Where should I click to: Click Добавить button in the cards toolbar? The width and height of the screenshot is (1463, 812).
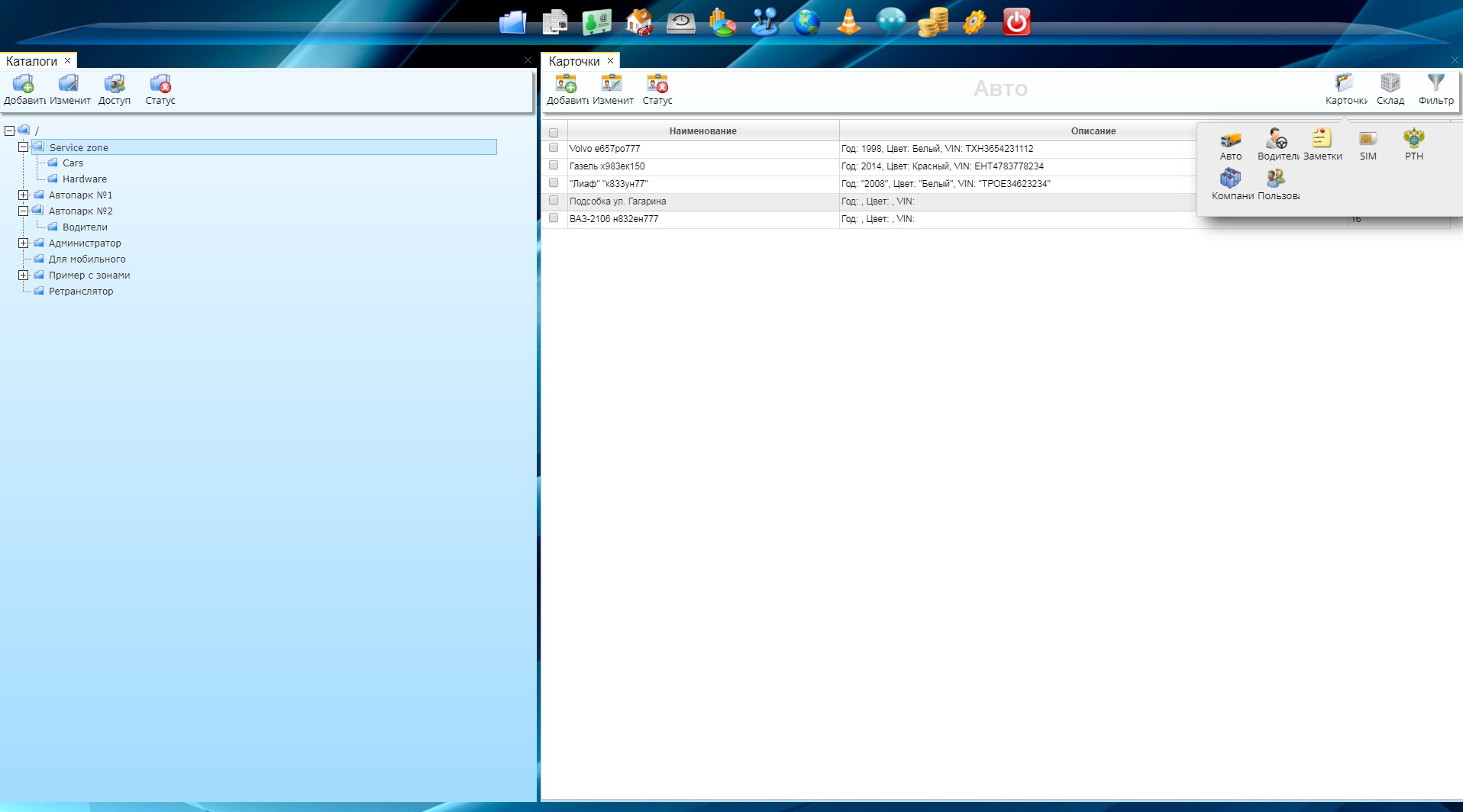click(567, 89)
